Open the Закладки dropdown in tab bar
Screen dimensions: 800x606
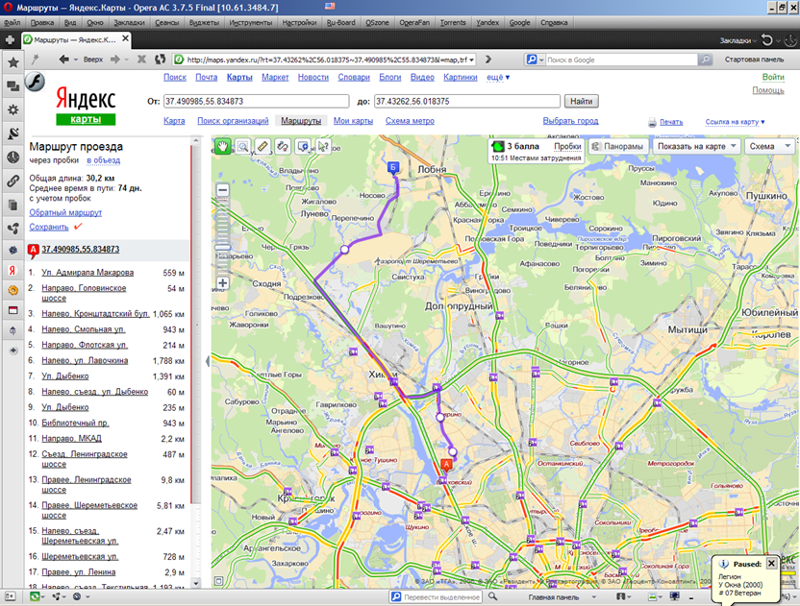(738, 40)
